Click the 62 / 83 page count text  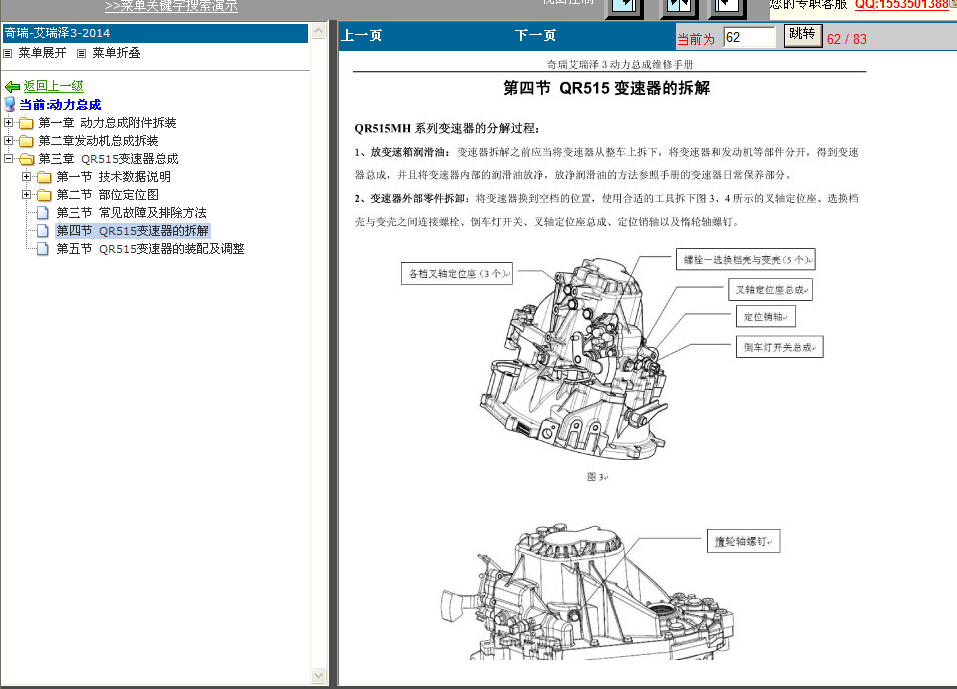[847, 39]
